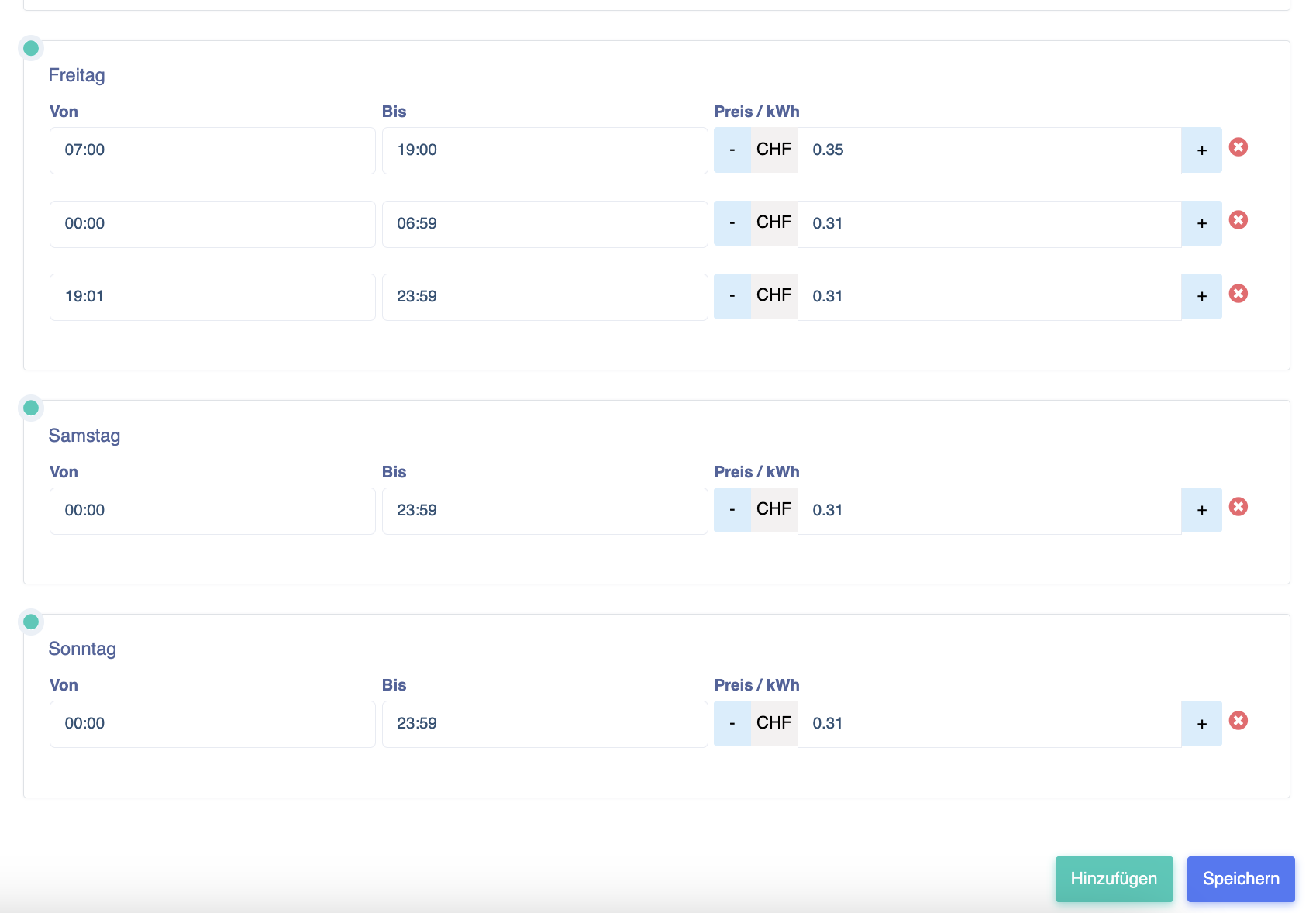Decrease Samstag price with minus button
Viewport: 1316px width, 913px height.
coord(732,510)
